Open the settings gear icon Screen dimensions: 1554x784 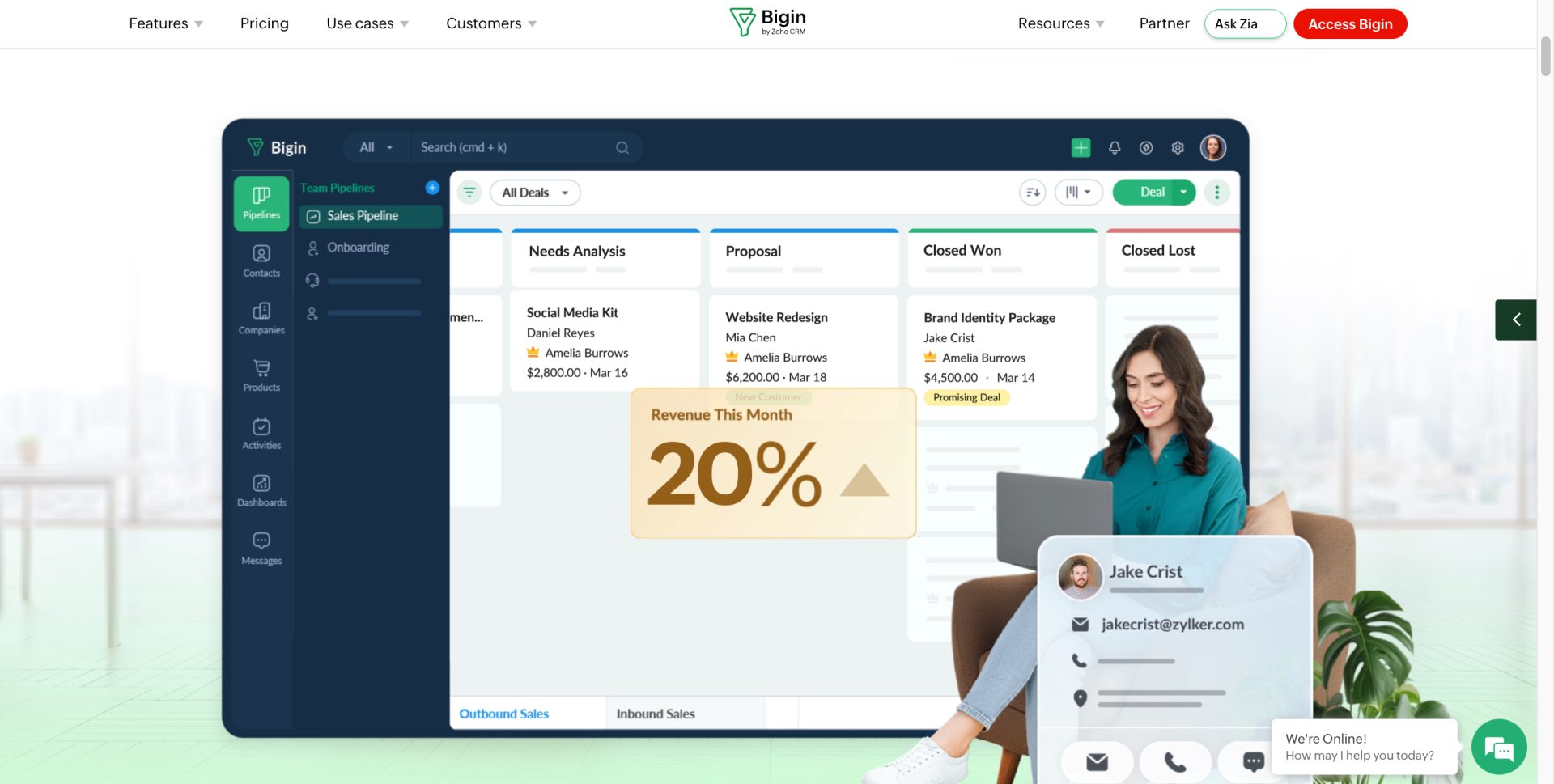[x=1178, y=147]
